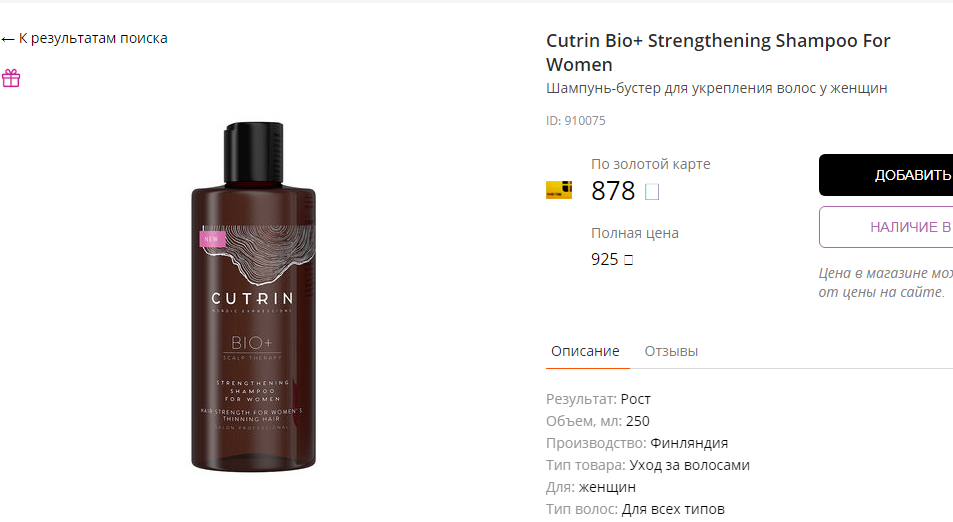The height and width of the screenshot is (522, 953).
Task: Click the gold card price 878
Action: tap(613, 191)
